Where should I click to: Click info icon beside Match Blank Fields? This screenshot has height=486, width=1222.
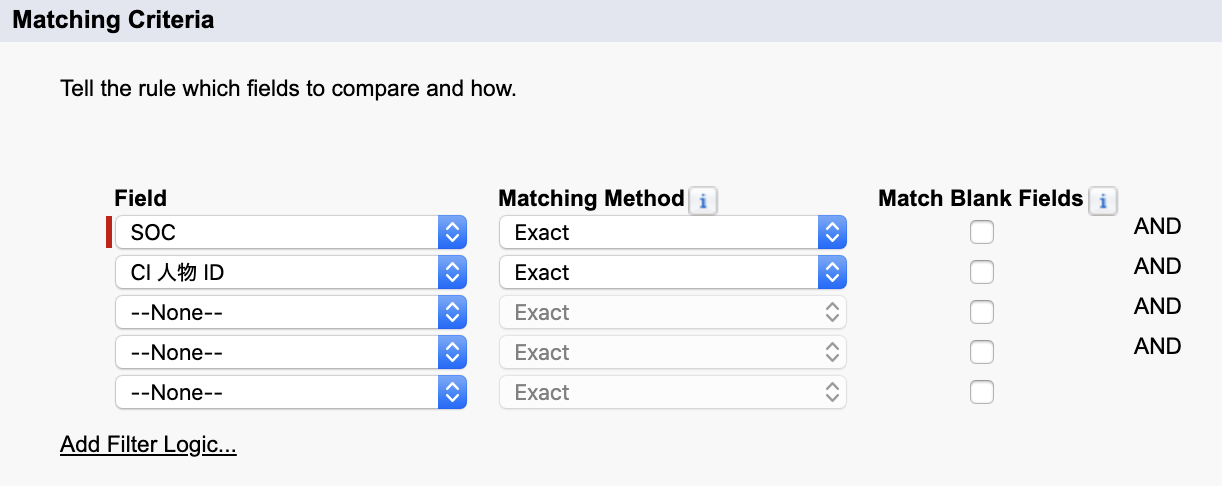[x=1102, y=201]
